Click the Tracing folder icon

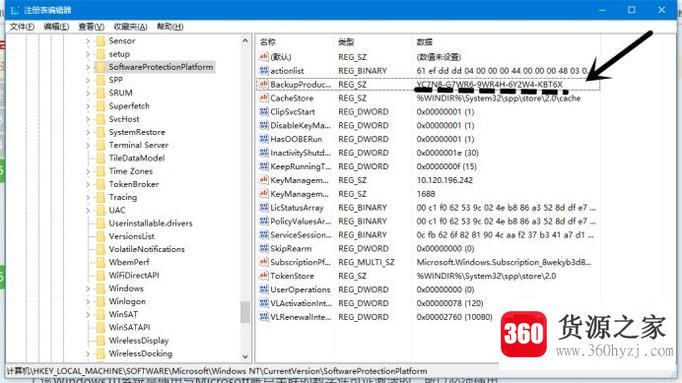[x=100, y=197]
